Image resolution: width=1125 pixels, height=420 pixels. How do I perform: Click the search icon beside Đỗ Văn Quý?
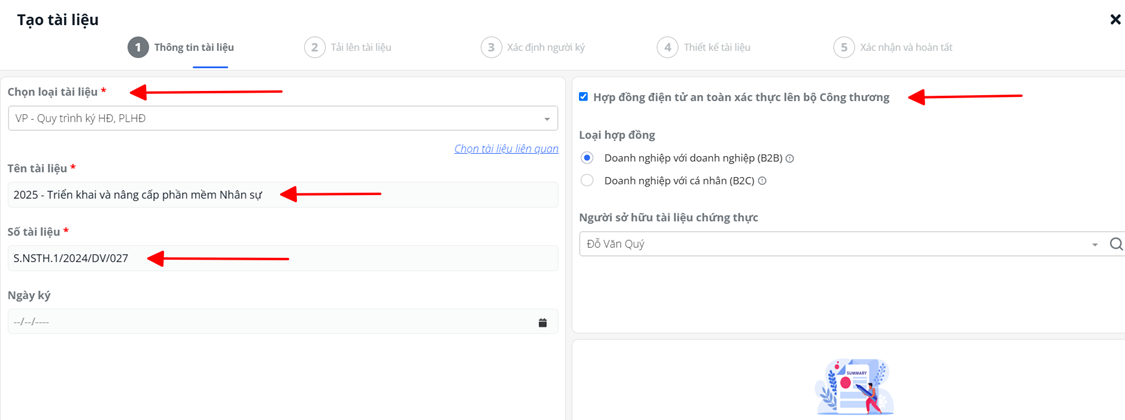(1116, 244)
